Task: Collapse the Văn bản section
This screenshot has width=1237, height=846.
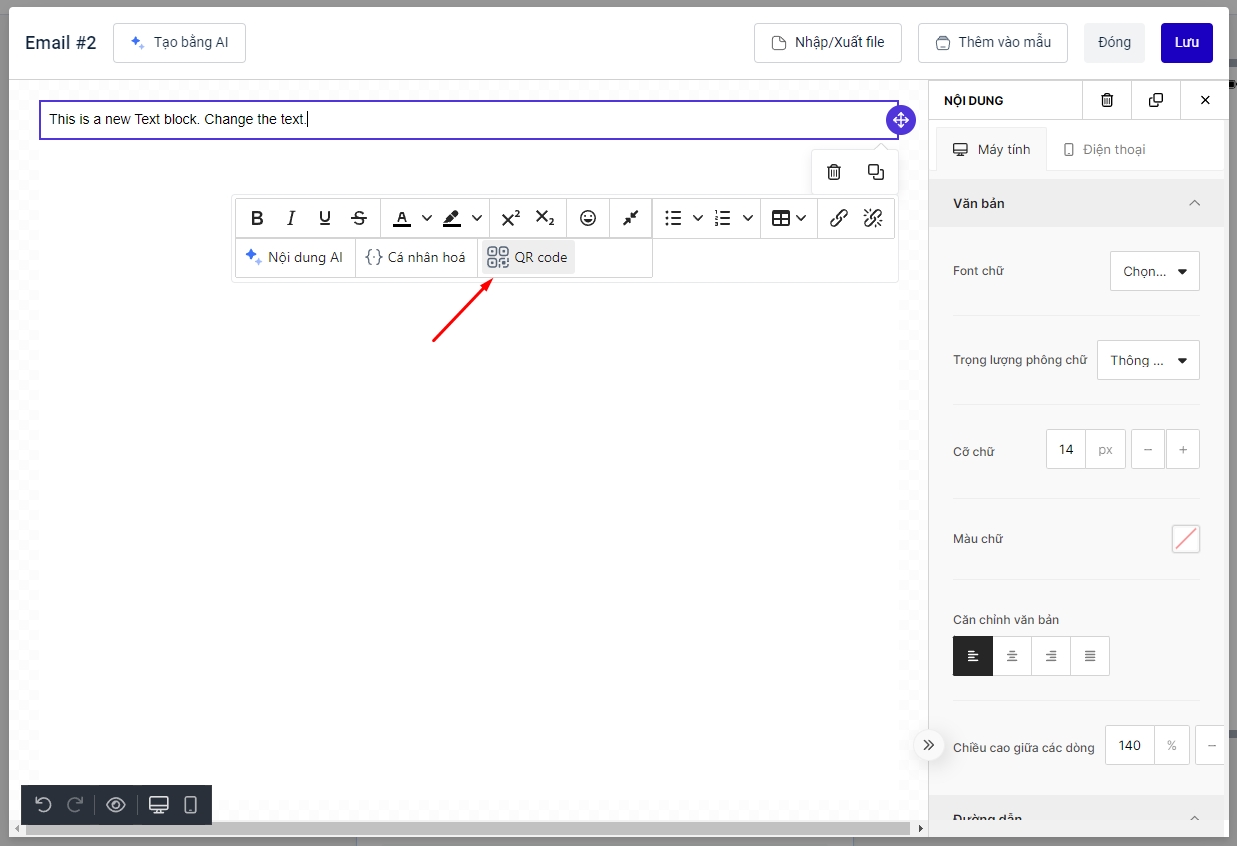Action: click(x=1194, y=203)
